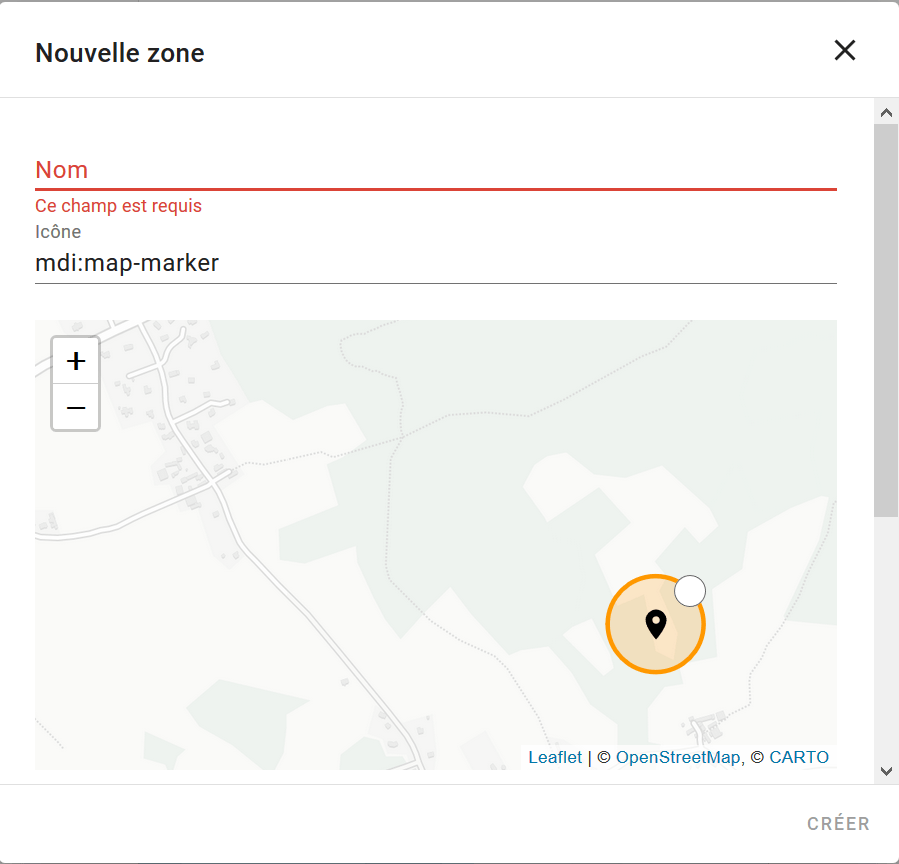Image resolution: width=899 pixels, height=864 pixels.
Task: Click the map zoom in plus button
Action: 76,361
